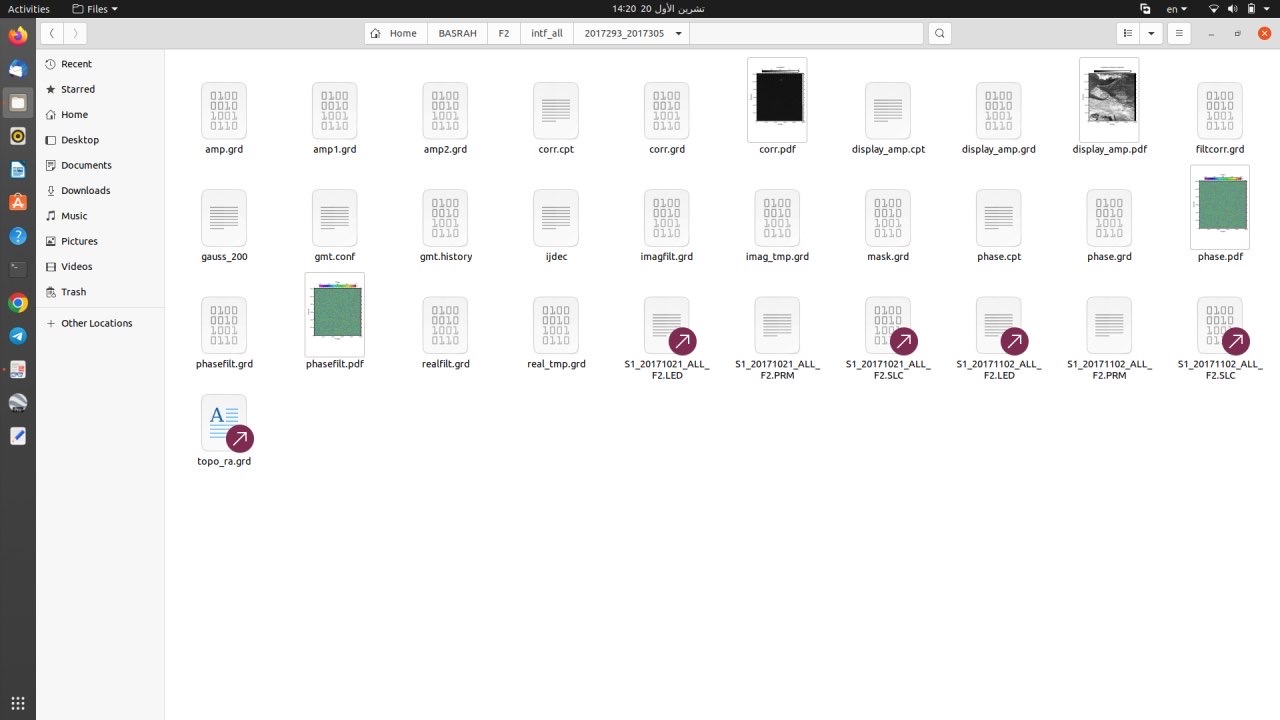
Task: Open the hamburger menu in the toolbar
Action: (x=1178, y=33)
